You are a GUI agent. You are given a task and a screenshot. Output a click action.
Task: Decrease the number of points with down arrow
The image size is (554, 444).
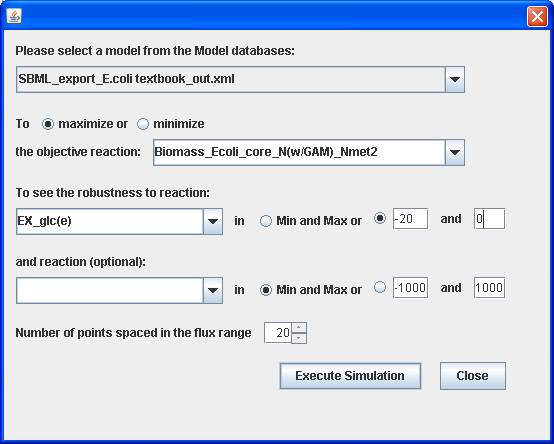point(299,338)
